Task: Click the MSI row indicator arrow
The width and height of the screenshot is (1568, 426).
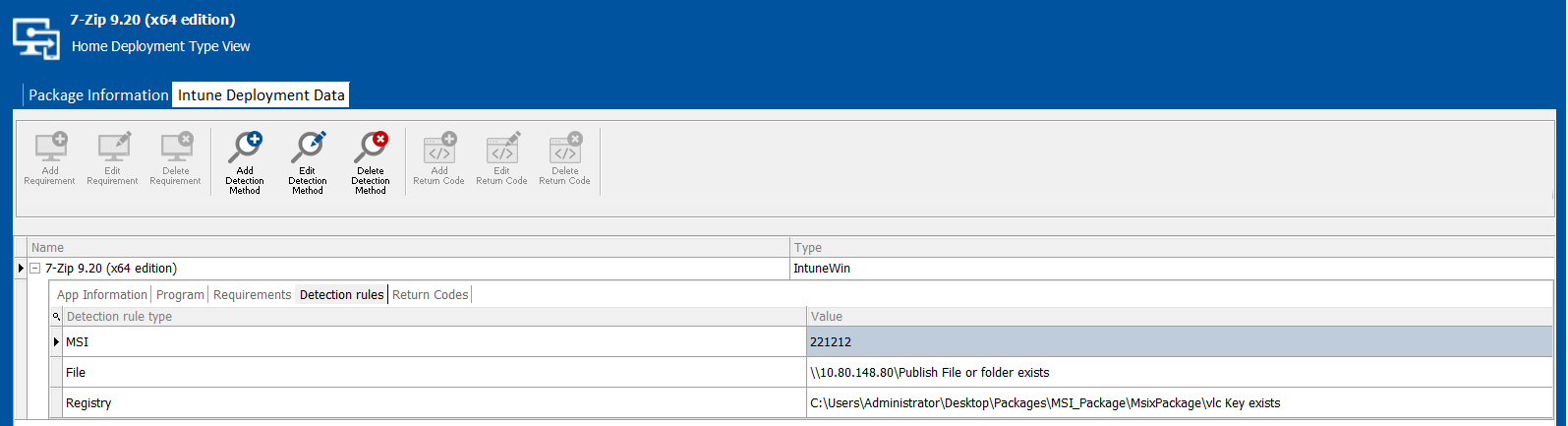Action: (56, 342)
